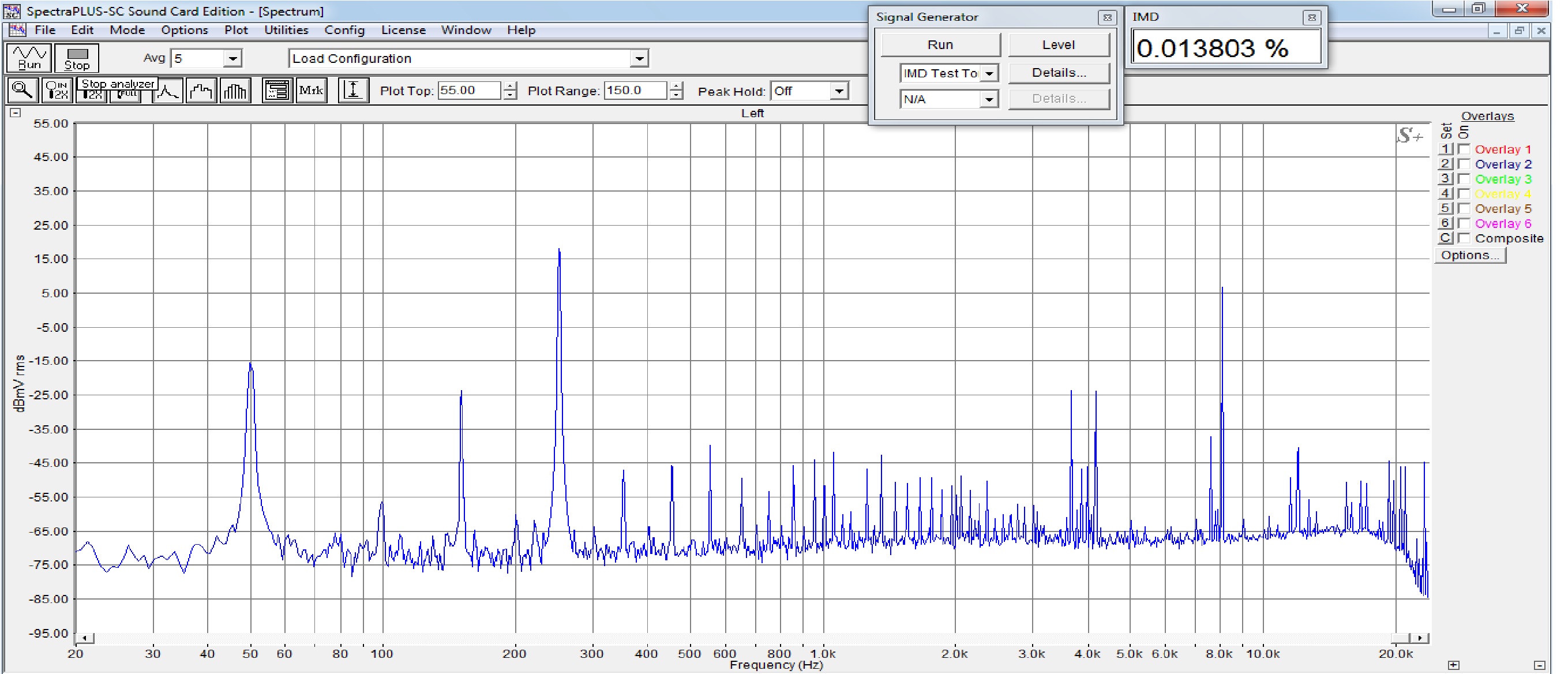
Task: Enable the Overlay 3 checkbox
Action: pyautogui.click(x=1464, y=179)
